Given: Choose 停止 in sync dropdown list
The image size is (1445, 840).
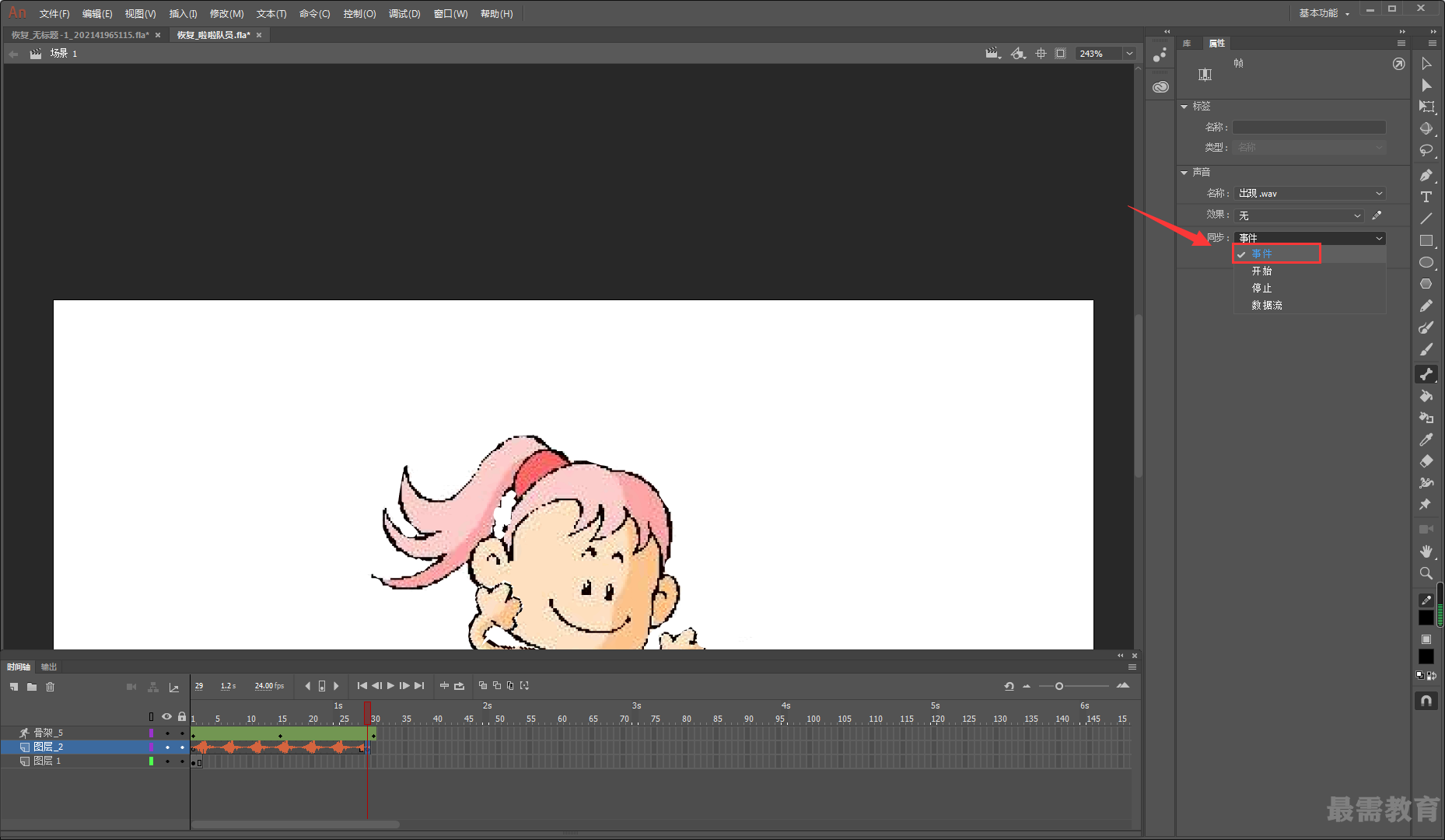Looking at the screenshot, I should point(1261,288).
